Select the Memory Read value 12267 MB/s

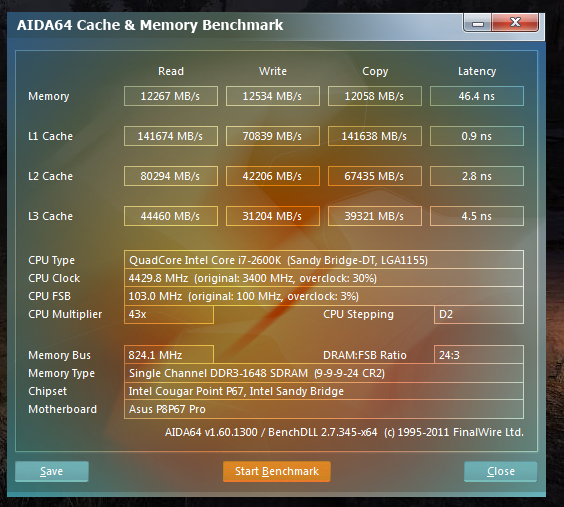point(171,96)
